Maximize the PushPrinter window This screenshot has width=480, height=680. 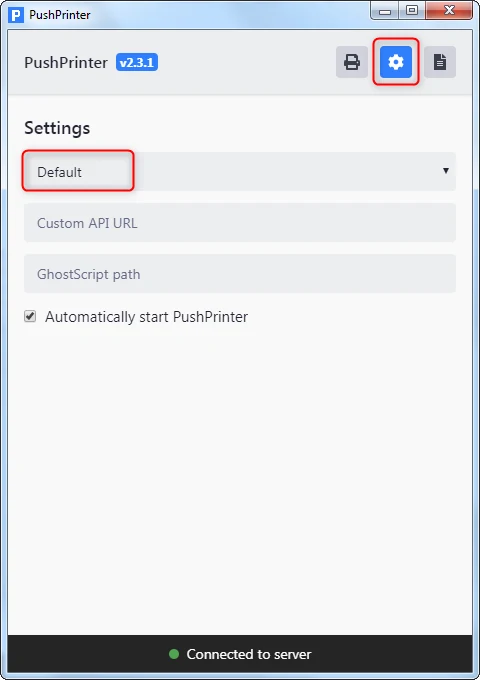(x=412, y=10)
